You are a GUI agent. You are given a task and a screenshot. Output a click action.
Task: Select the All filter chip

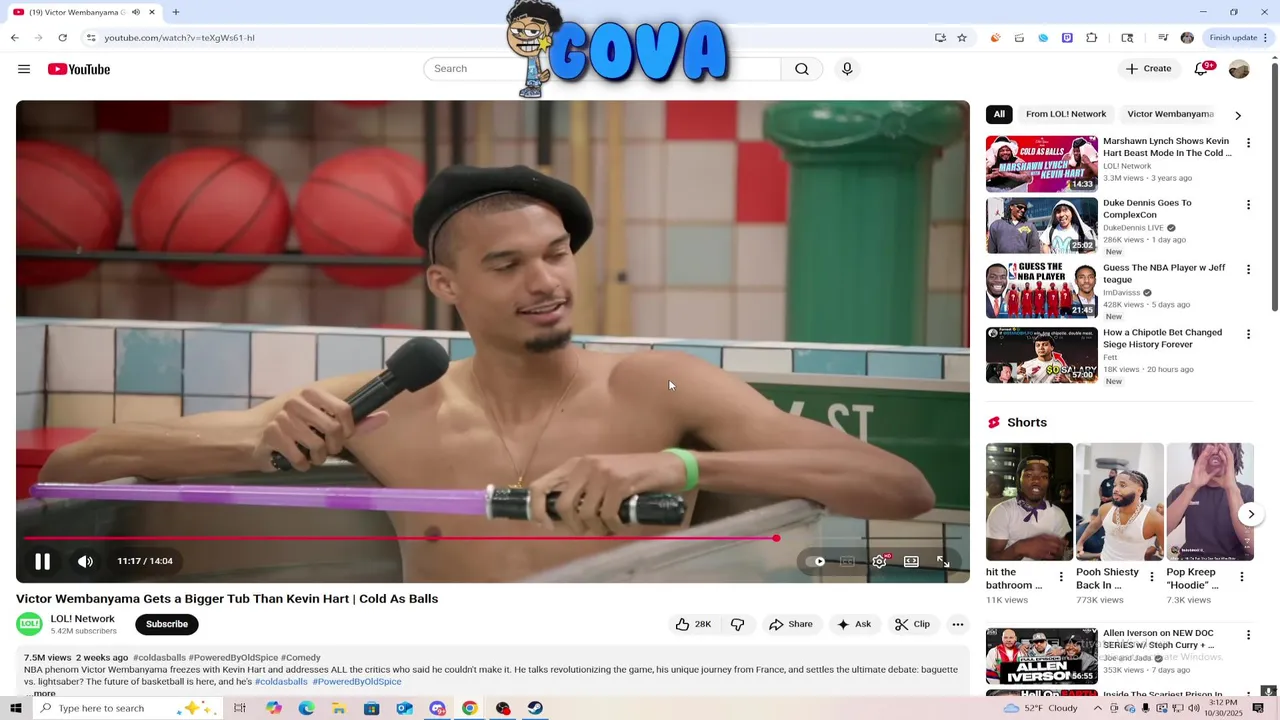(x=999, y=114)
